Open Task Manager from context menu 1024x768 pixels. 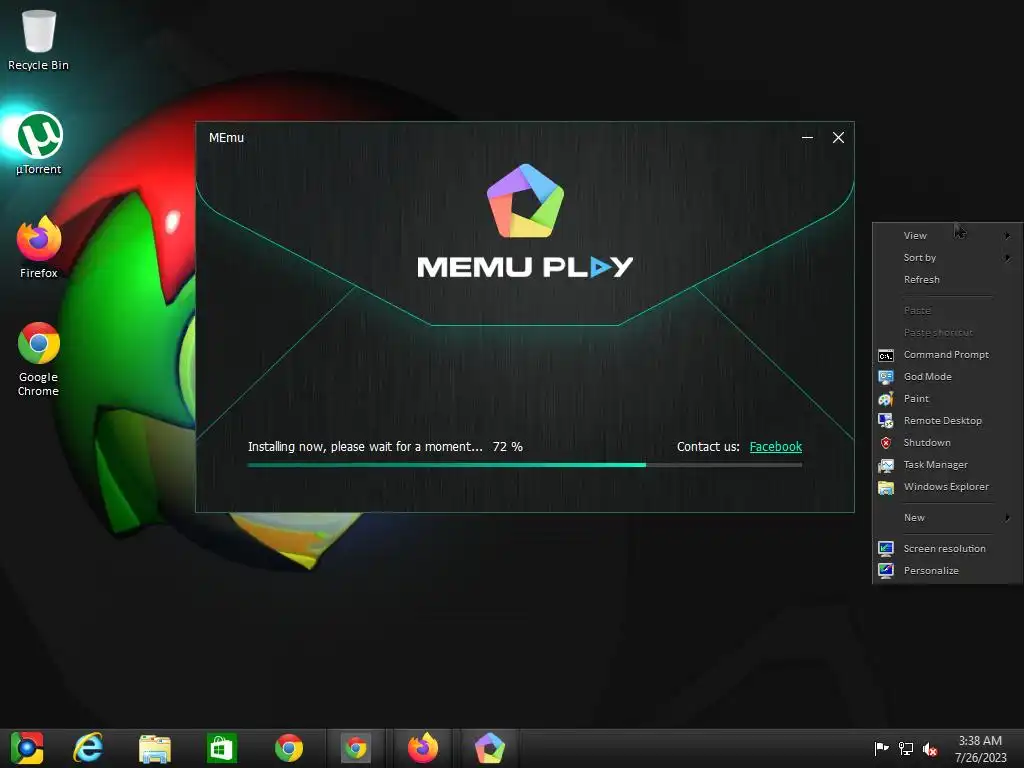948,465
